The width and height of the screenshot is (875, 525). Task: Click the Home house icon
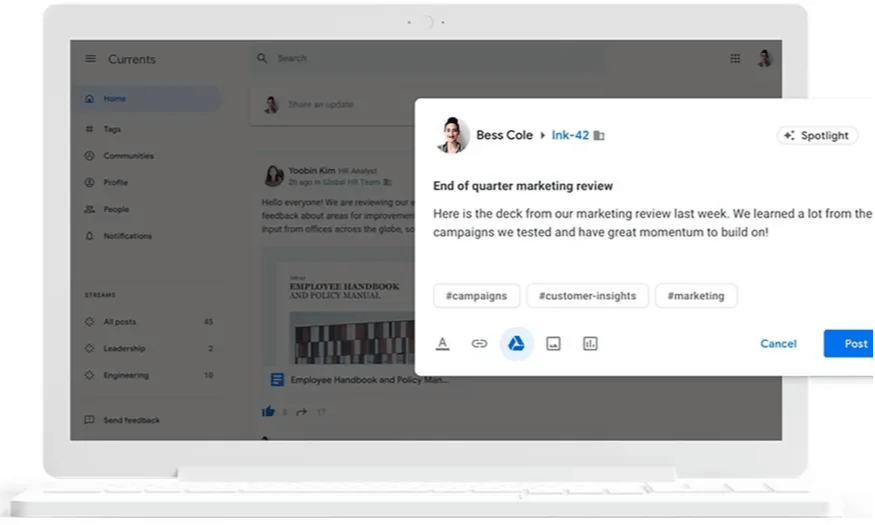point(89,99)
